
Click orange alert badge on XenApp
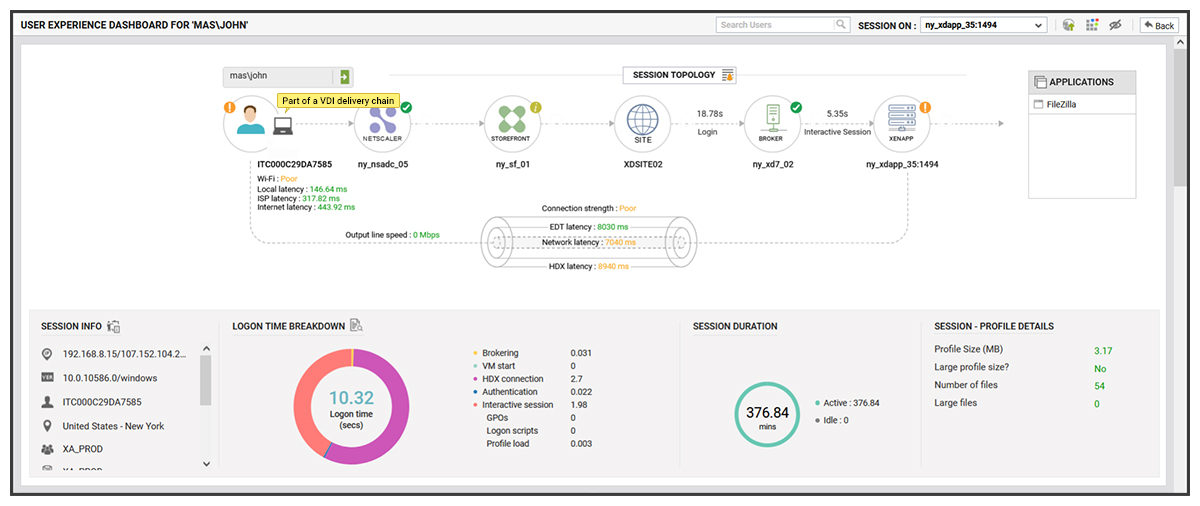925,107
